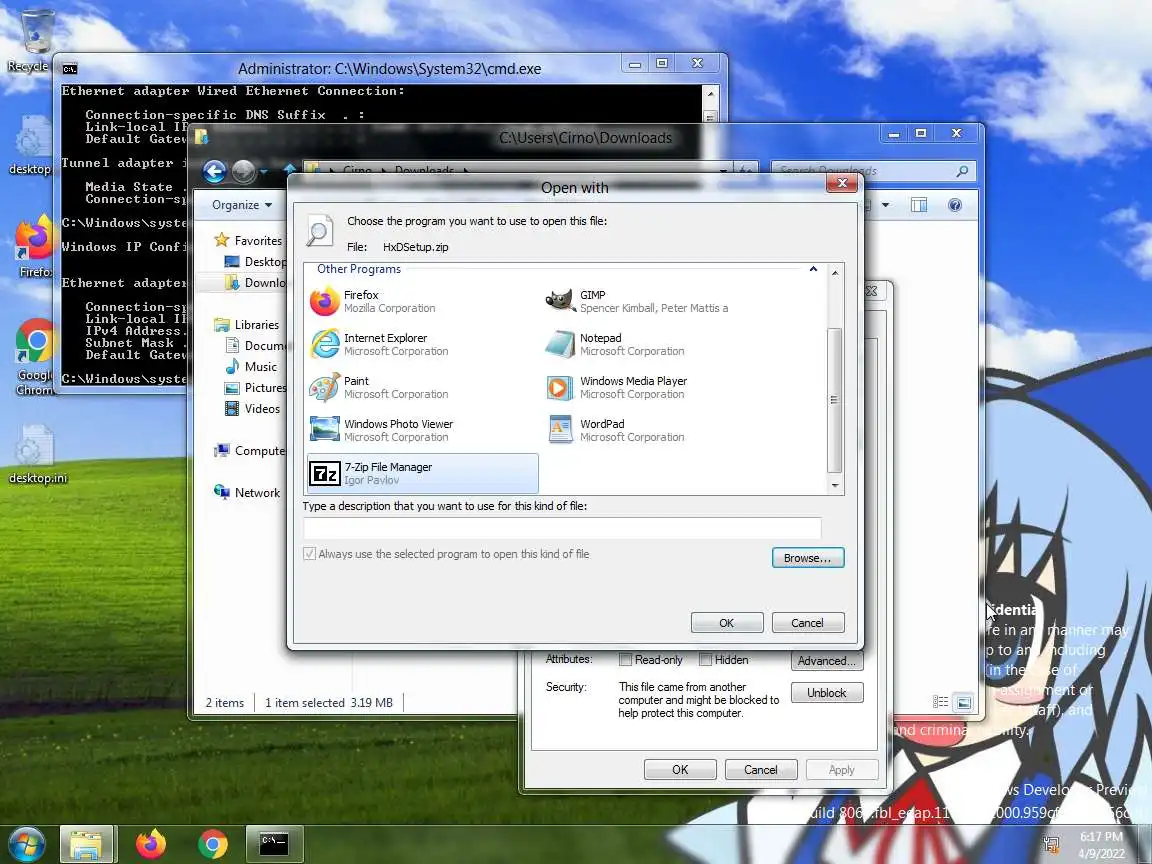Click the file description text field
Viewport: 1152px width, 864px height.
[x=562, y=528]
